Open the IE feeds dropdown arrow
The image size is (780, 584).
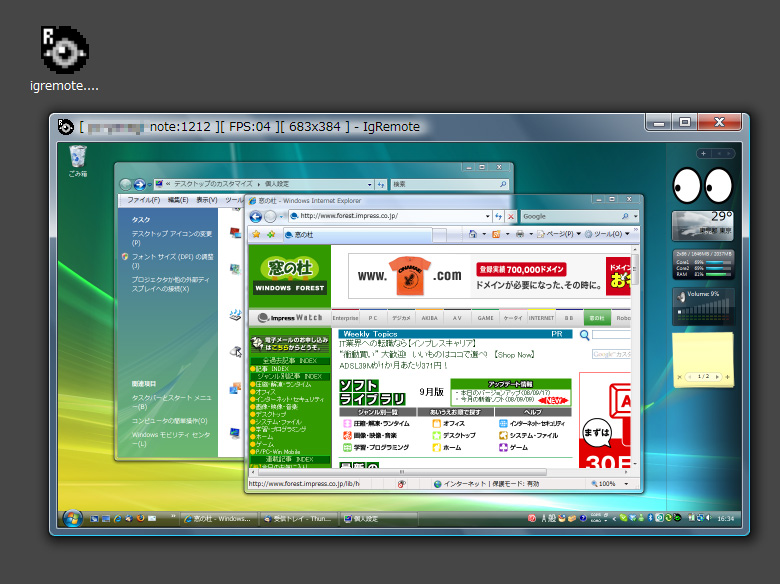[507, 234]
